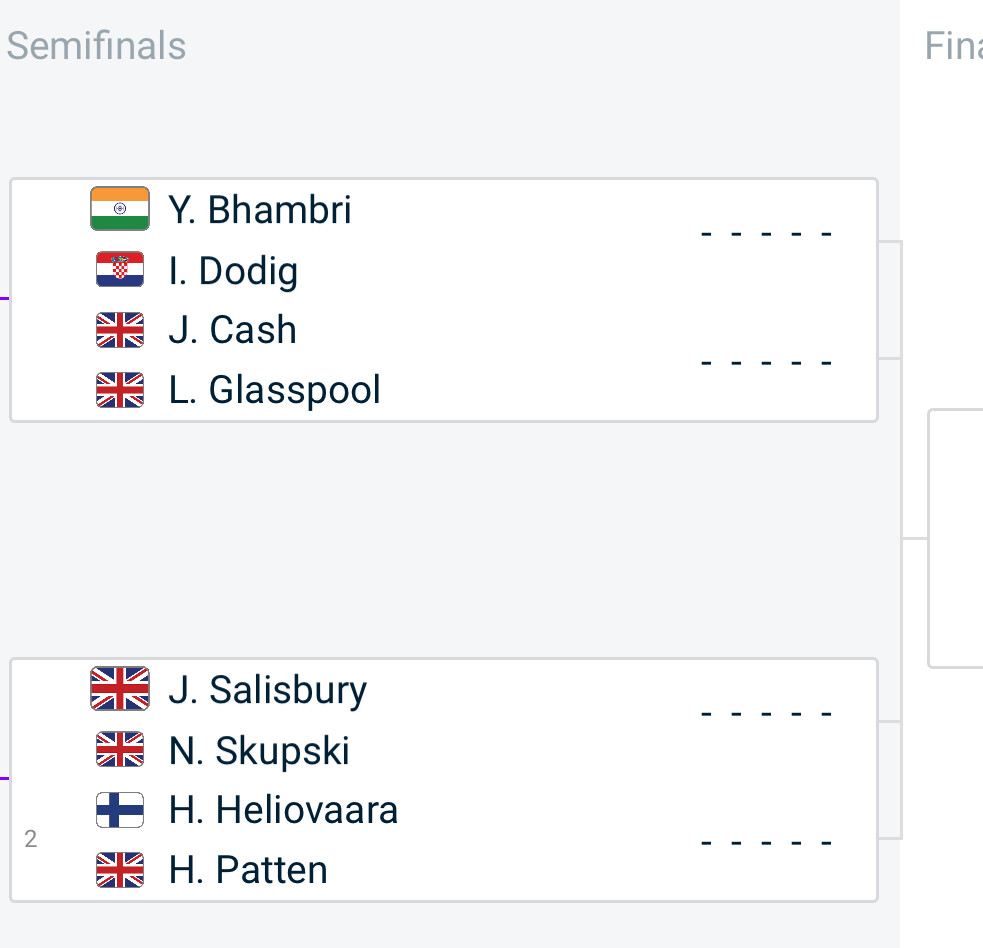
Task: Click the Bhambri/Dodig score placeholder dashes
Action: (x=767, y=235)
